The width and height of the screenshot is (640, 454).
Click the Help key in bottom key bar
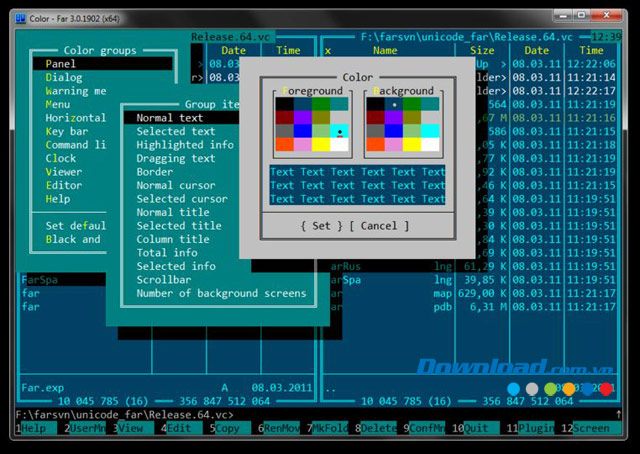click(x=33, y=428)
